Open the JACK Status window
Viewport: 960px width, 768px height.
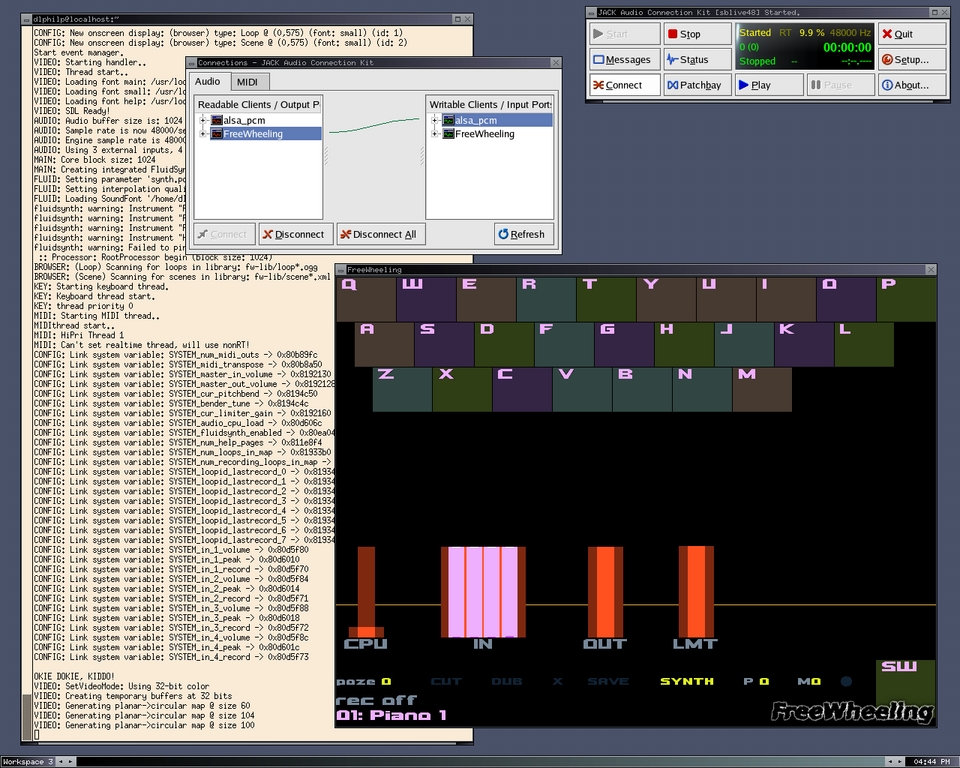[696, 60]
